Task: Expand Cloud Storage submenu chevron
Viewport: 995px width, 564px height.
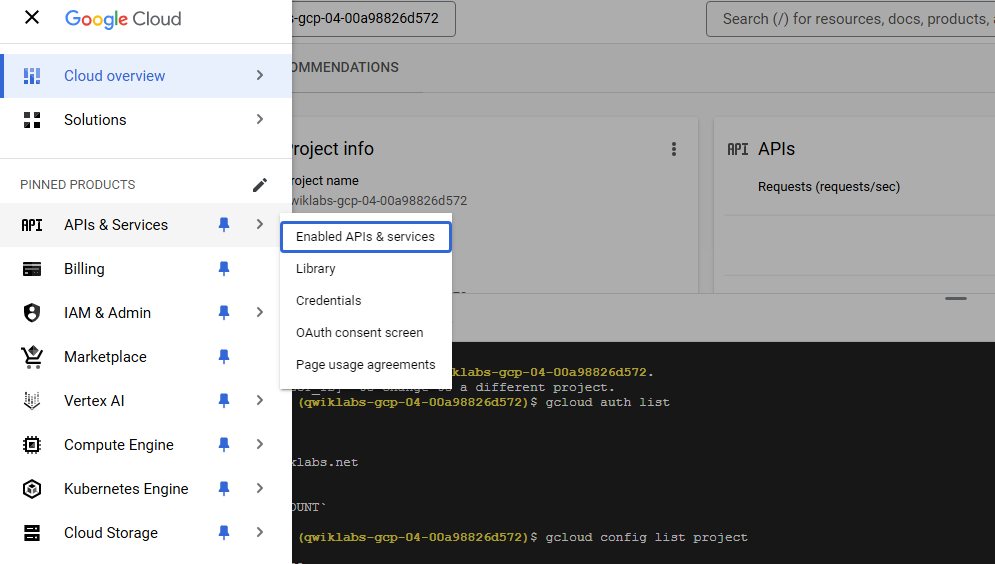Action: click(260, 532)
